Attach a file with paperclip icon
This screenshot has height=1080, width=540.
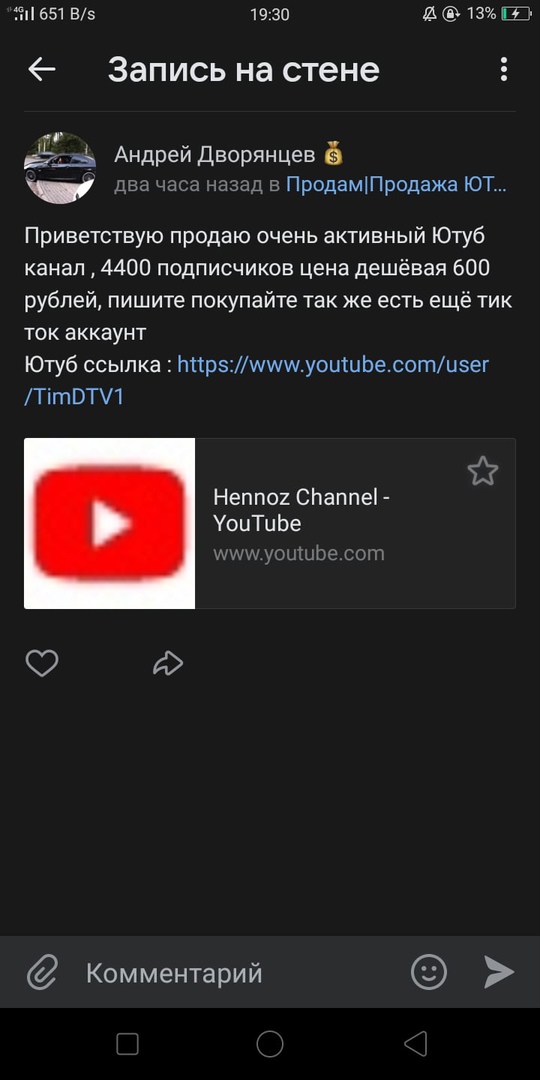[42, 973]
